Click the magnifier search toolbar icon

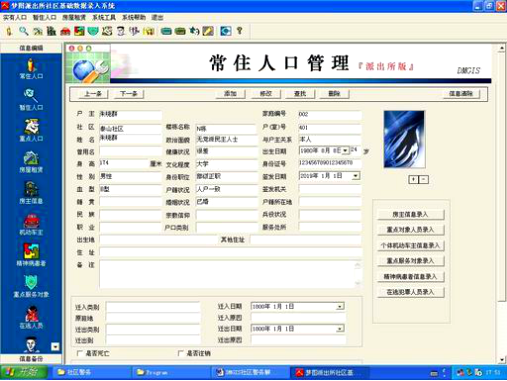pos(23,31)
